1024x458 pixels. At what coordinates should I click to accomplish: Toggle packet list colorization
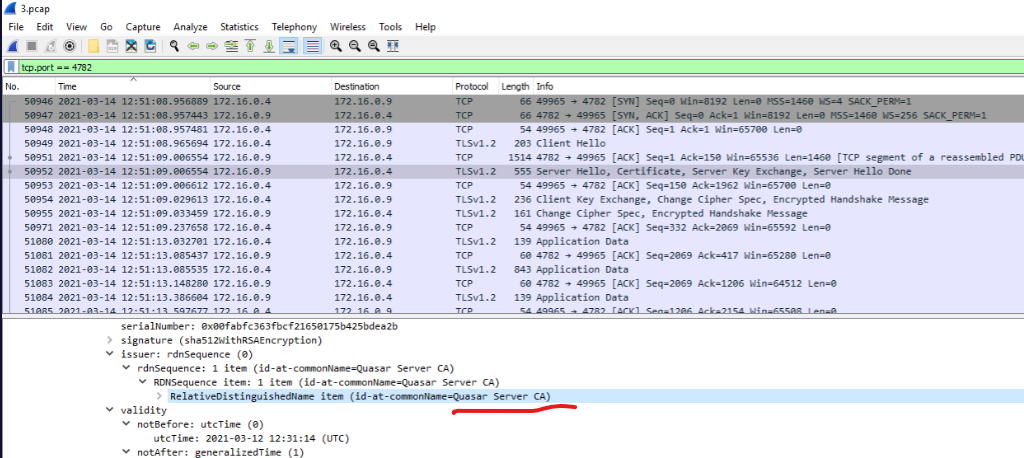[x=312, y=46]
